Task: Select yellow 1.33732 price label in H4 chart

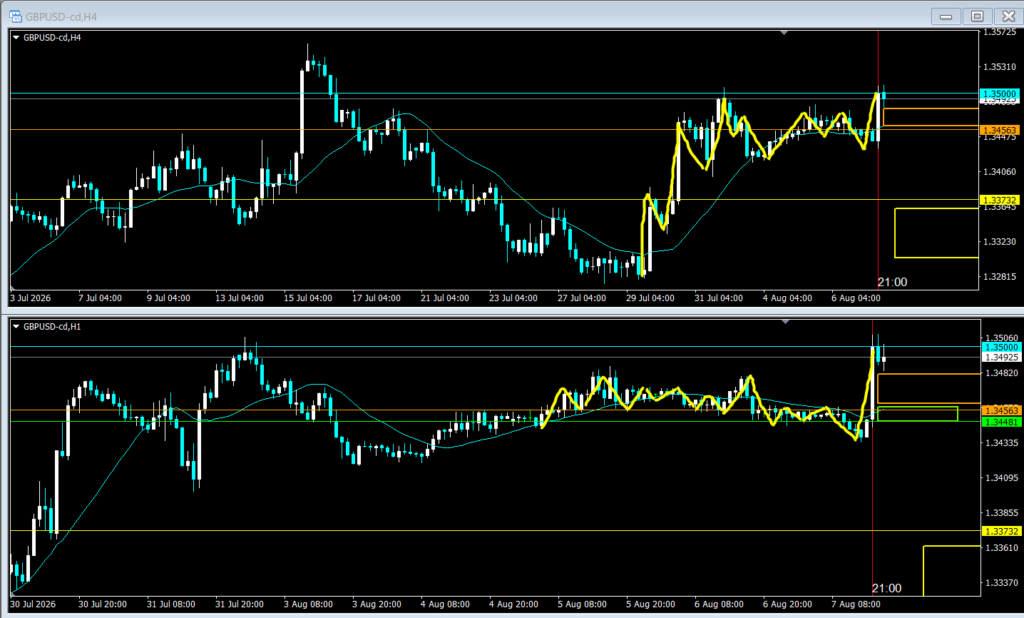Action: coord(1000,200)
